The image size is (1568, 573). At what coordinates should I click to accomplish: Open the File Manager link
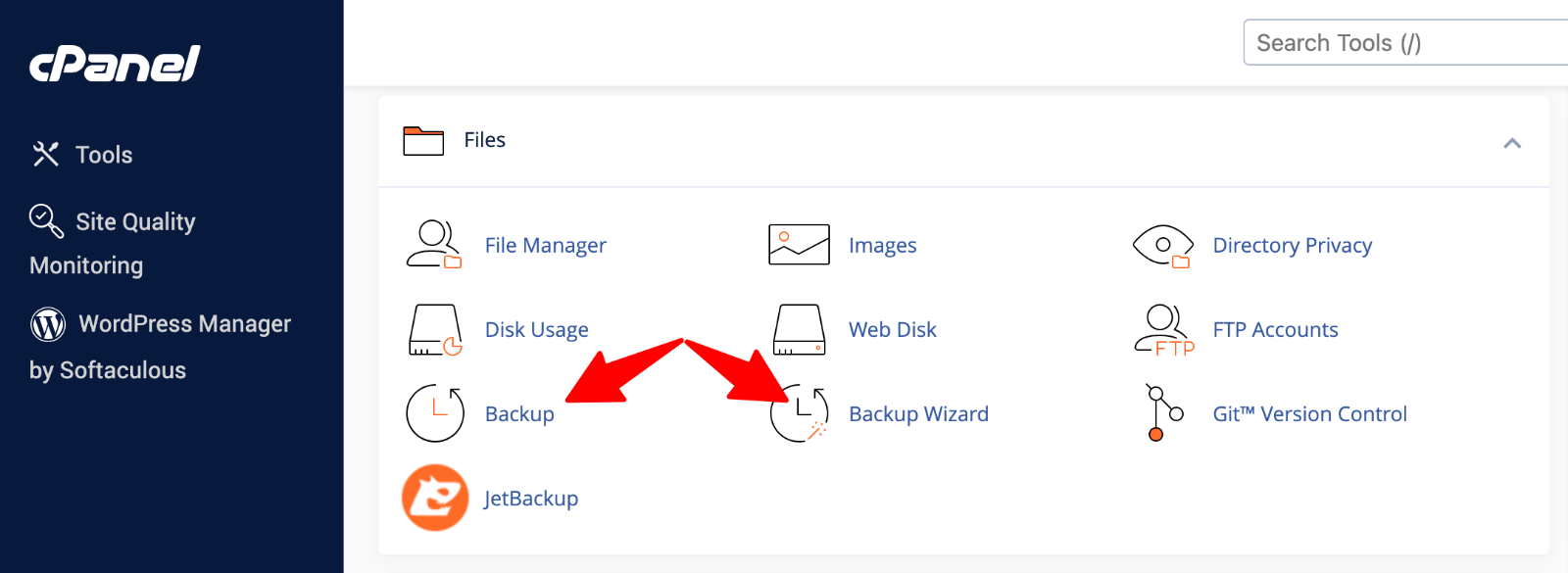point(545,245)
